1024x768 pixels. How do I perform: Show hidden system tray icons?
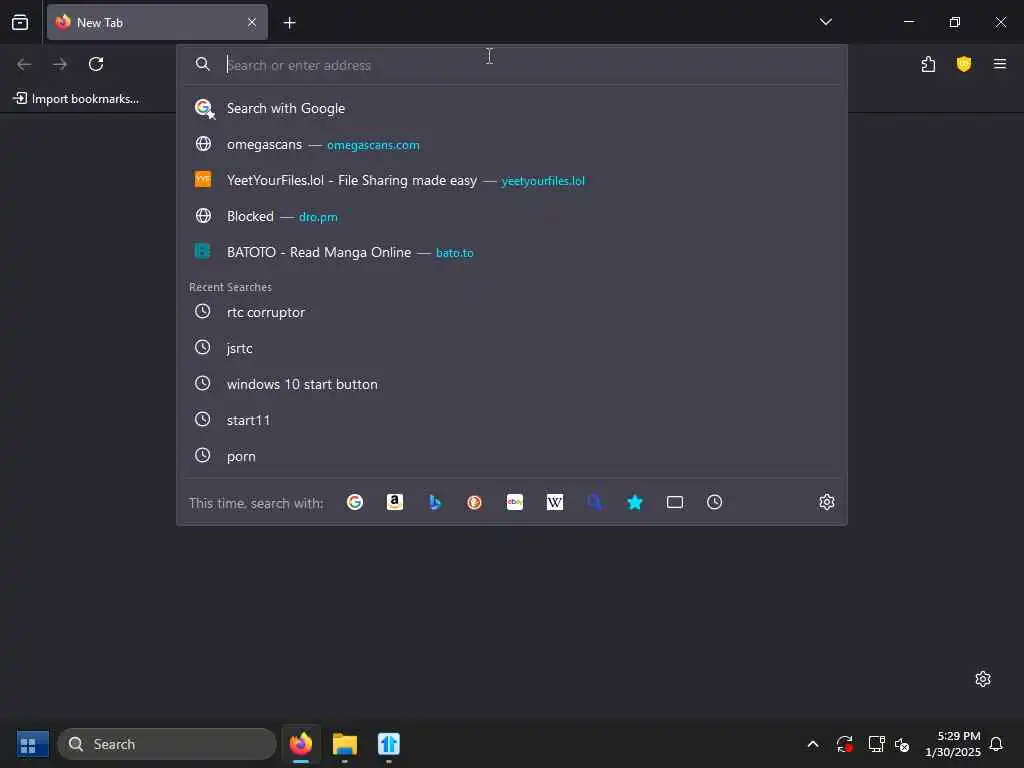click(x=813, y=744)
